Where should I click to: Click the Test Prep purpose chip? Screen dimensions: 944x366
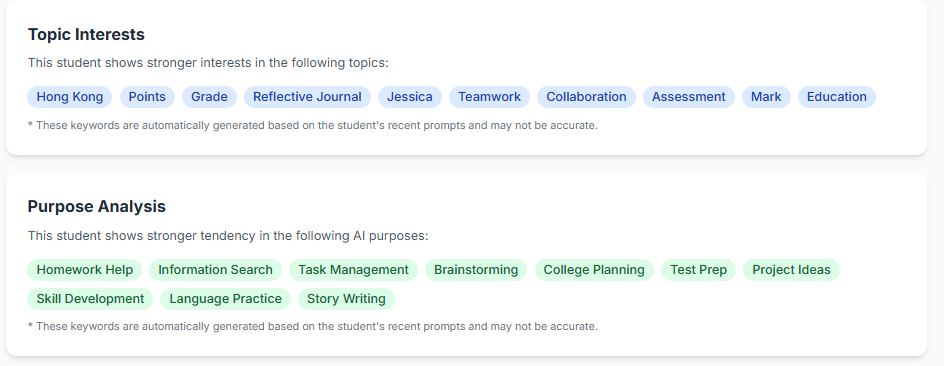tap(698, 270)
